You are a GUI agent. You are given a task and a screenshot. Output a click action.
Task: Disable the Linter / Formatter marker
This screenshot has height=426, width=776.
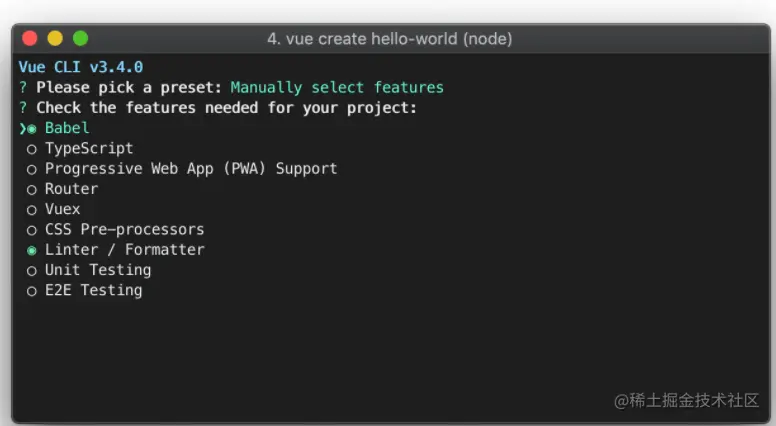tap(32, 251)
